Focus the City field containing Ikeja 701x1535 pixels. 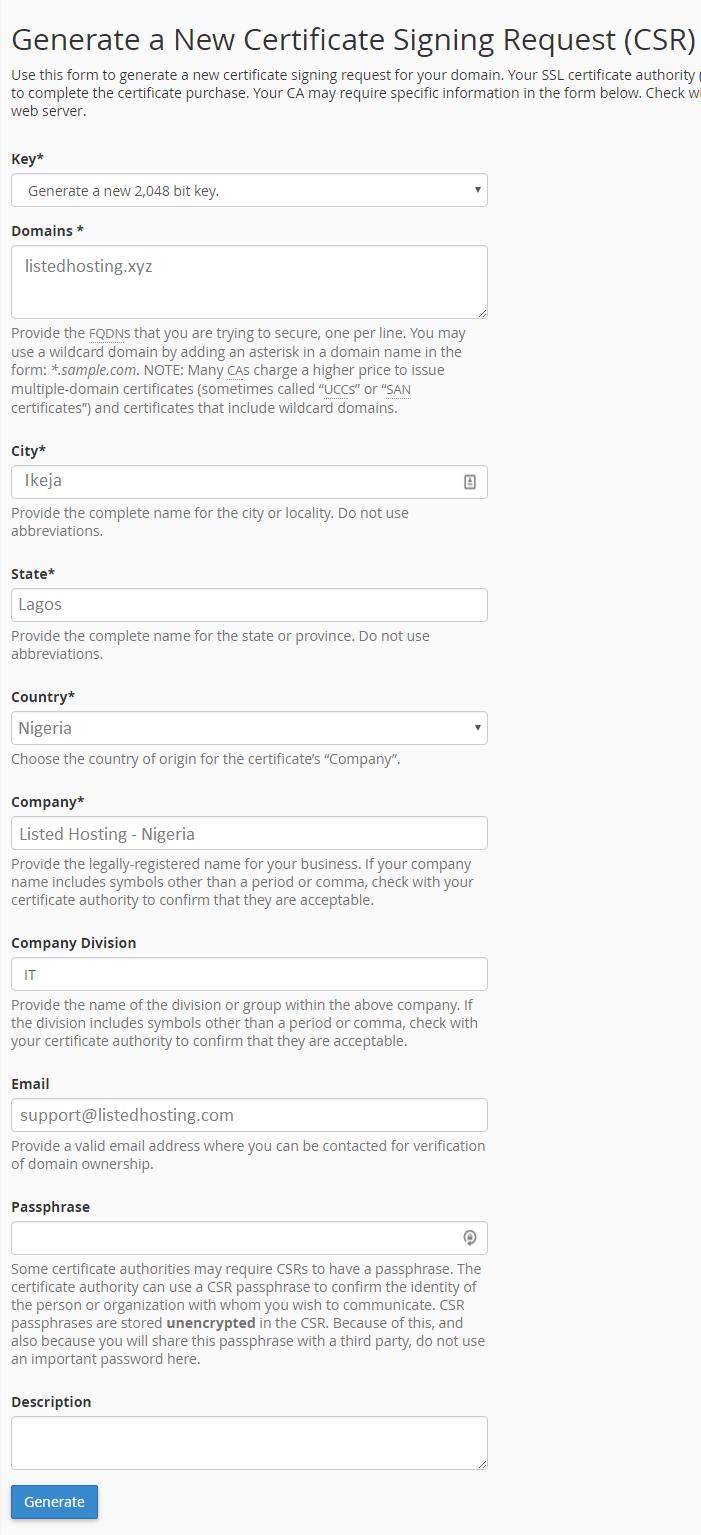coord(249,482)
